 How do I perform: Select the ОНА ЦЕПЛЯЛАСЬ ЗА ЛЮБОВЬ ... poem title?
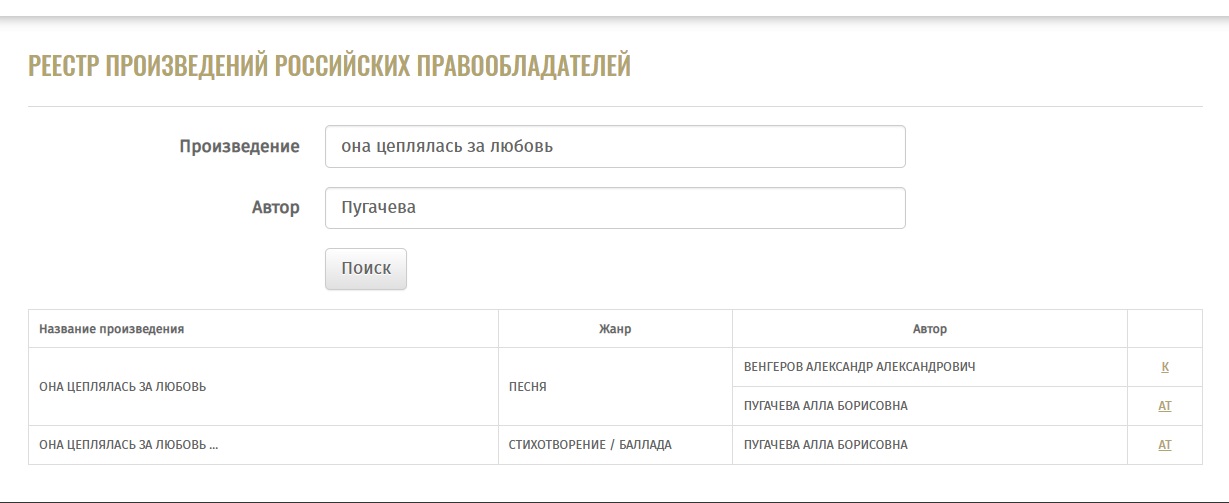coord(129,445)
